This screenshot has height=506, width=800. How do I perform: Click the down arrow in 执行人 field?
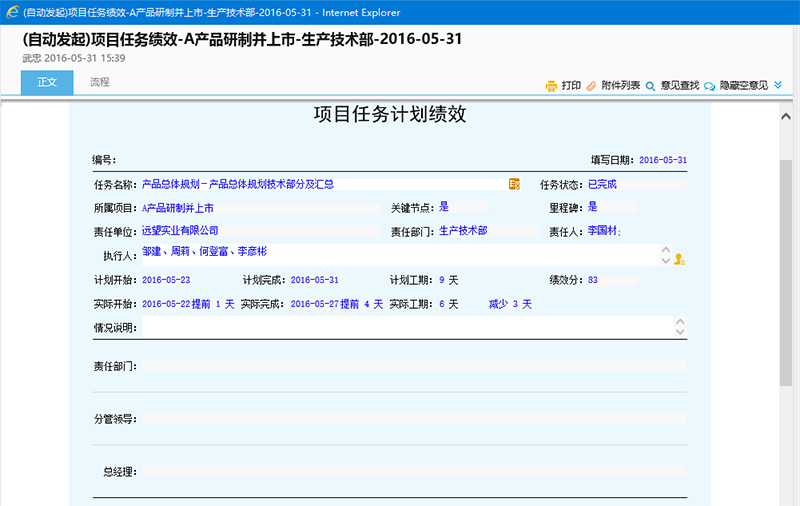[665, 261]
